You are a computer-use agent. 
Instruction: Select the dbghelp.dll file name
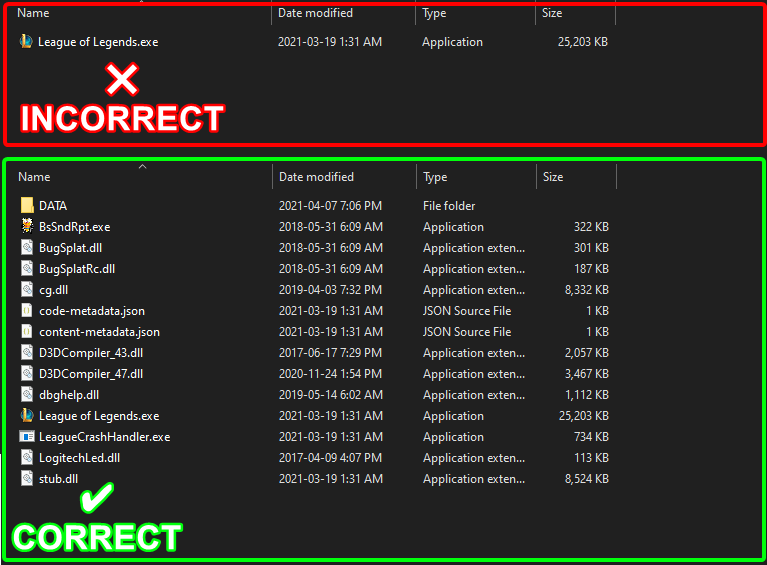[x=69, y=395]
